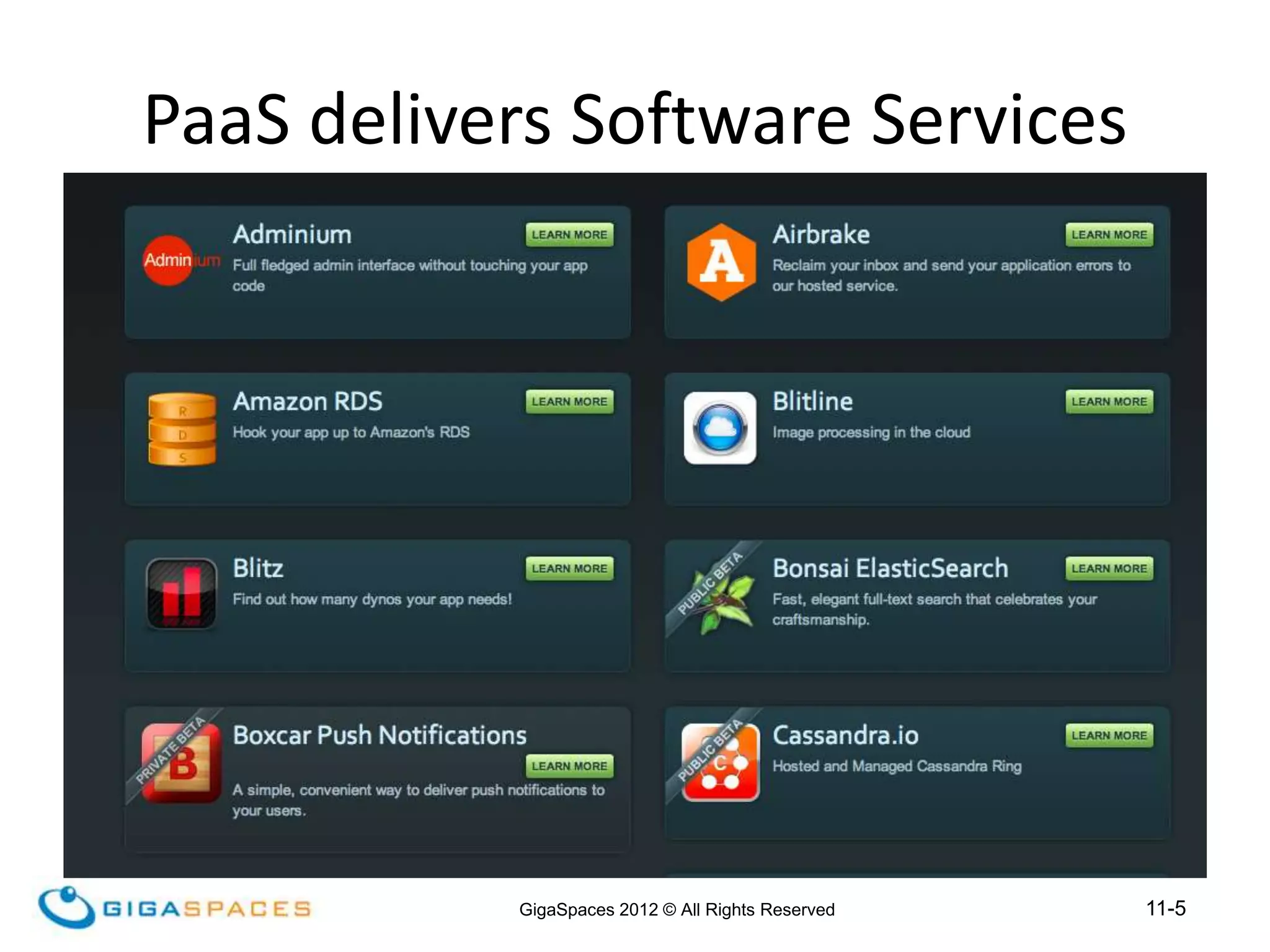This screenshot has height=952, width=1270.
Task: Click the Cassandra.io red node icon
Action: [721, 763]
